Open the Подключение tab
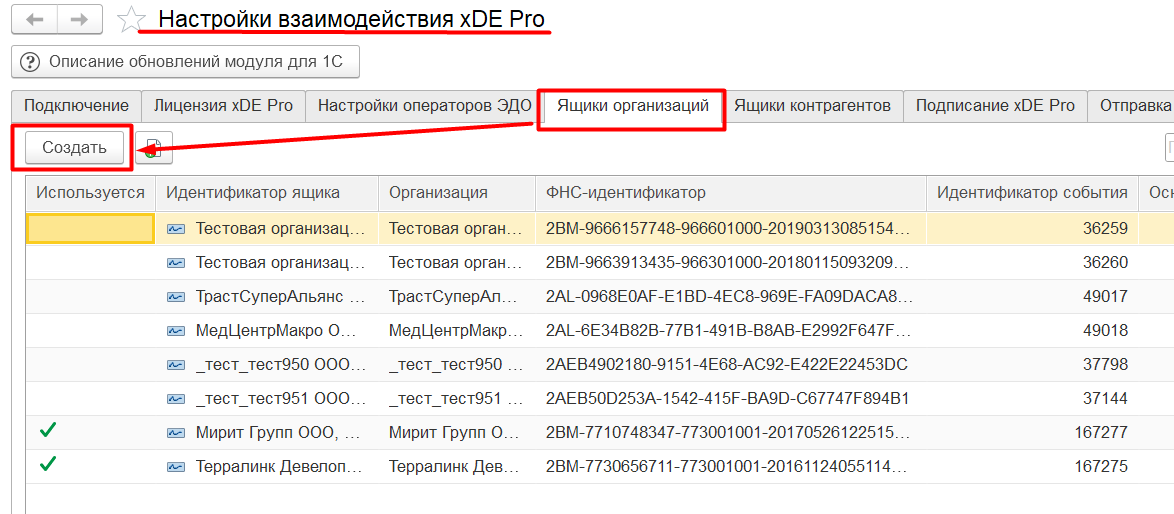1174x514 pixels. (x=76, y=106)
